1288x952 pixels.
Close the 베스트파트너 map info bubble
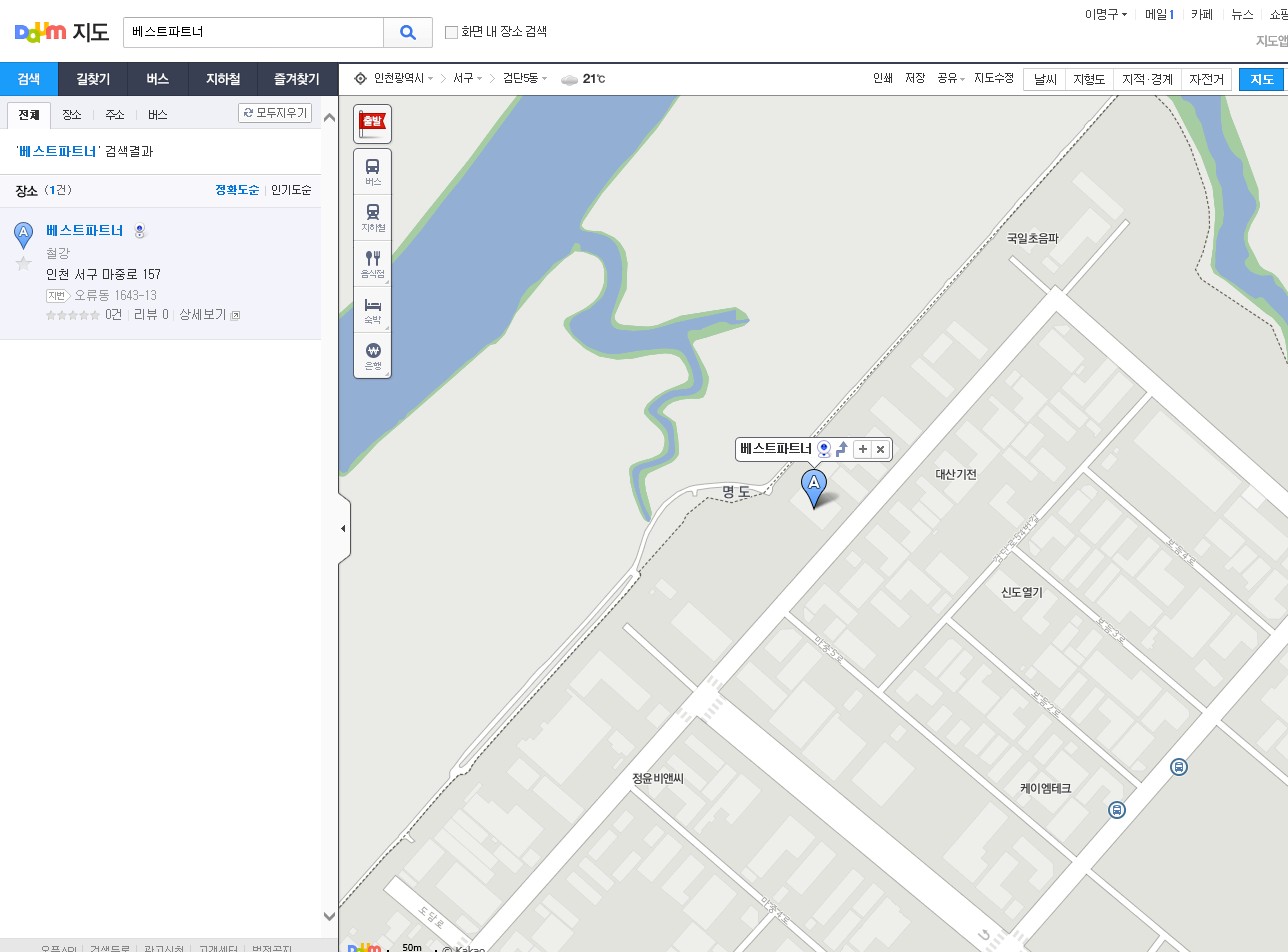(x=880, y=449)
